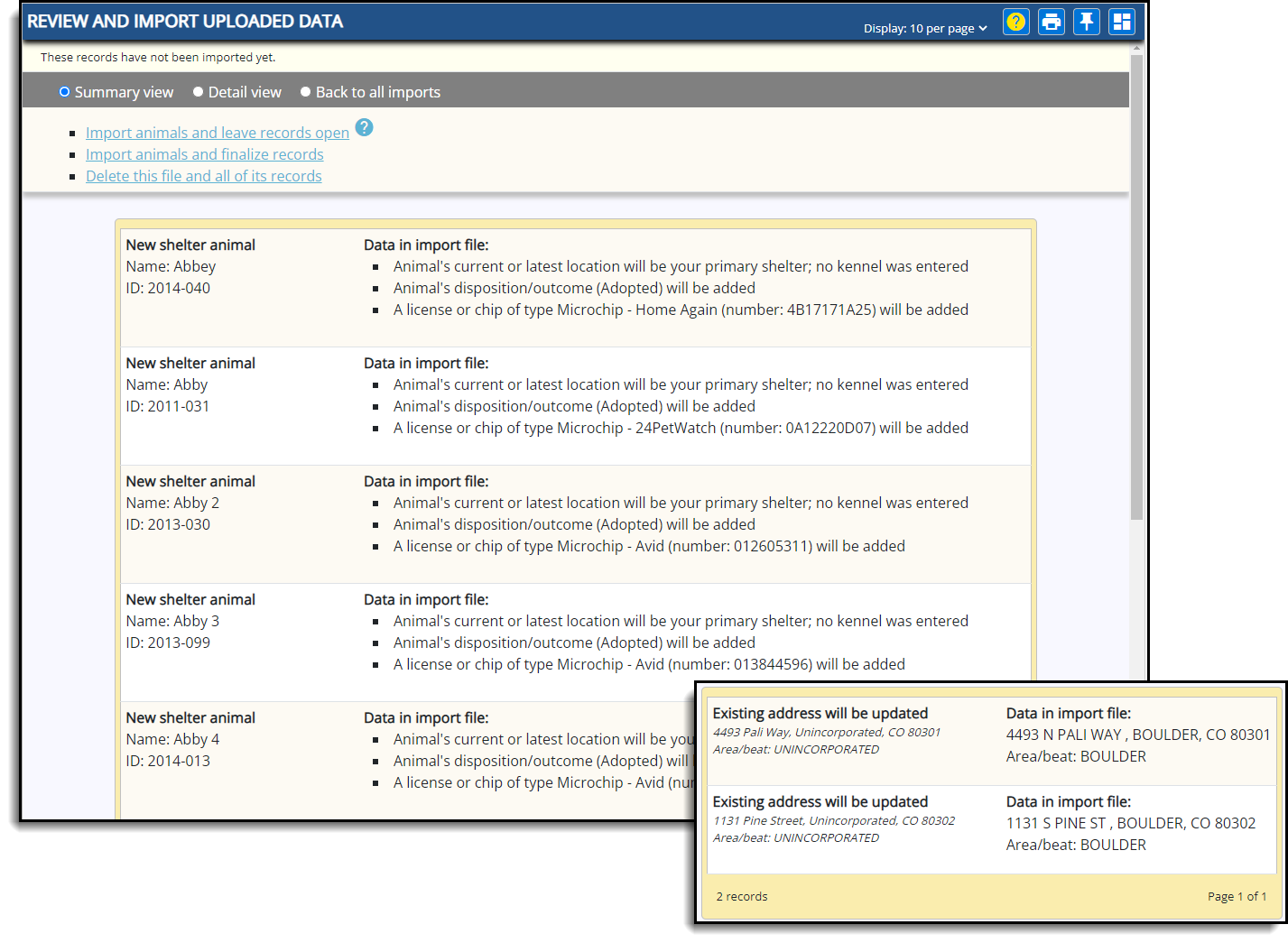Select the text 'Name: Abbey'
This screenshot has width=1288, height=943.
click(171, 266)
